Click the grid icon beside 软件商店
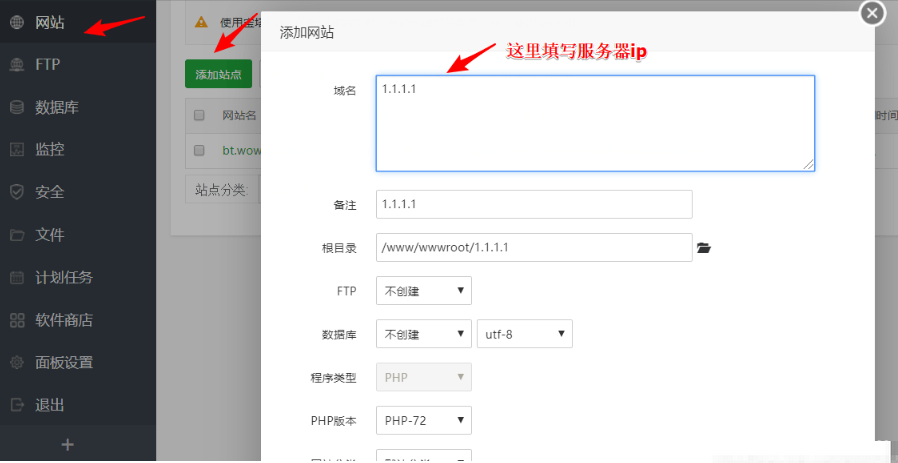 tap(17, 320)
